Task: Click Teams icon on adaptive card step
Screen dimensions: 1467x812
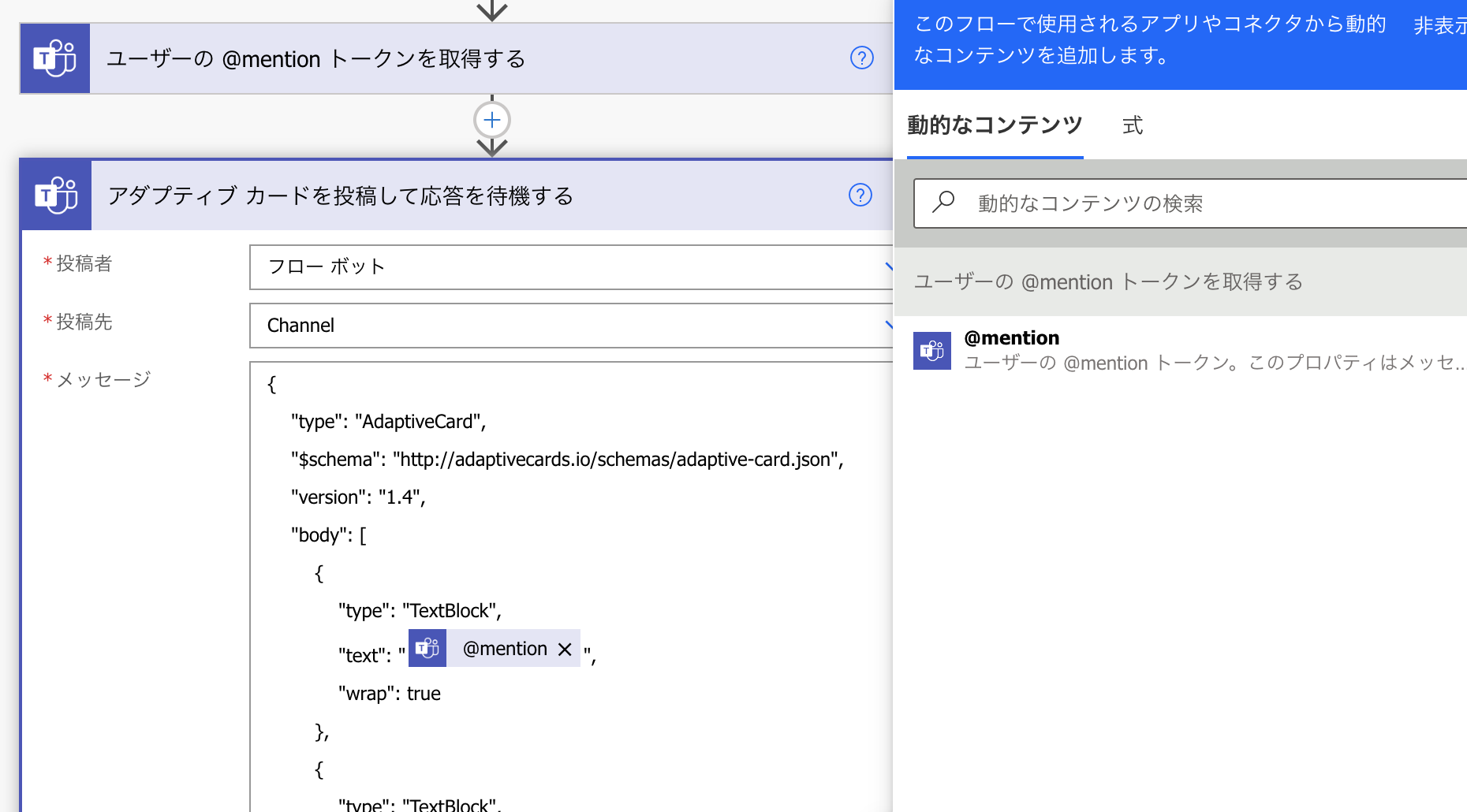Action: pyautogui.click(x=56, y=196)
